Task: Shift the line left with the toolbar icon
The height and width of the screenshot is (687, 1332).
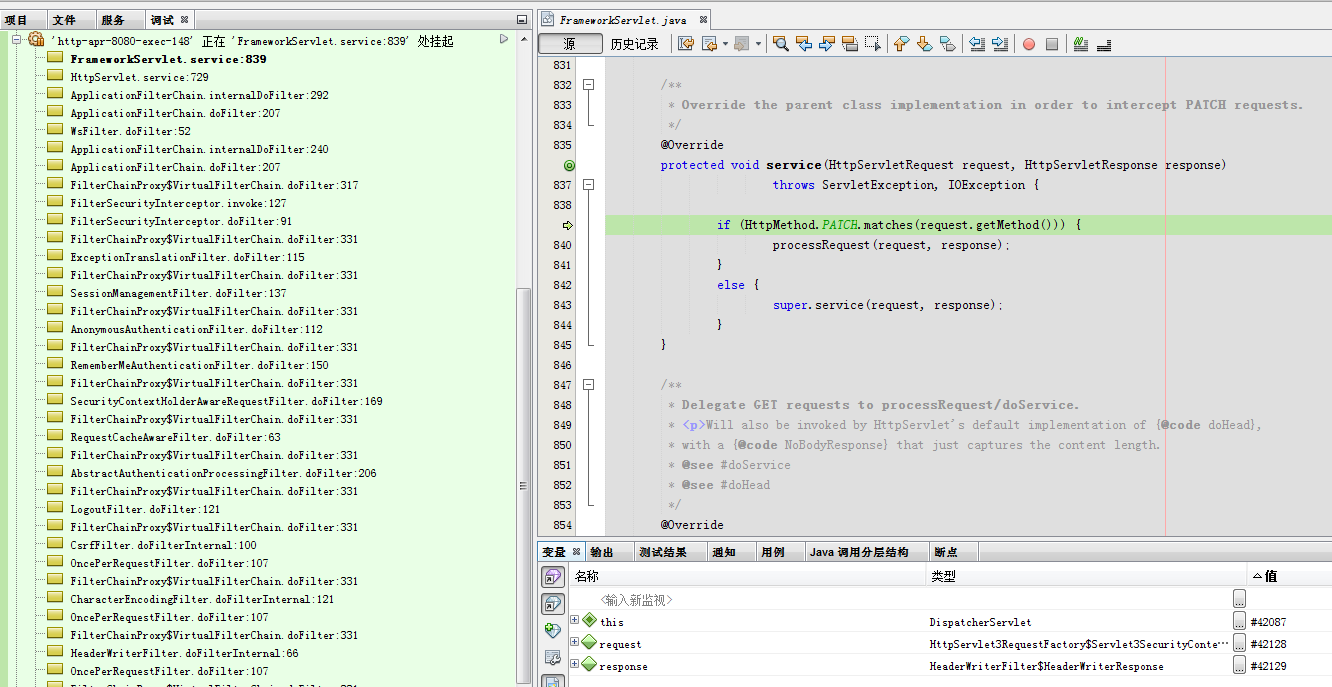Action: 978,44
